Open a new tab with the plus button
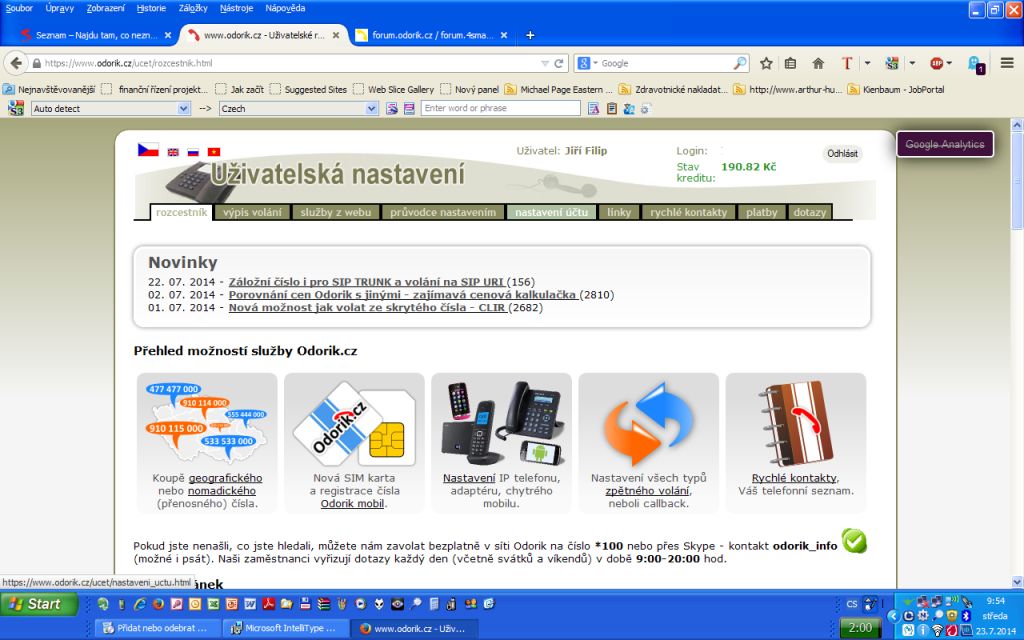 click(x=530, y=35)
